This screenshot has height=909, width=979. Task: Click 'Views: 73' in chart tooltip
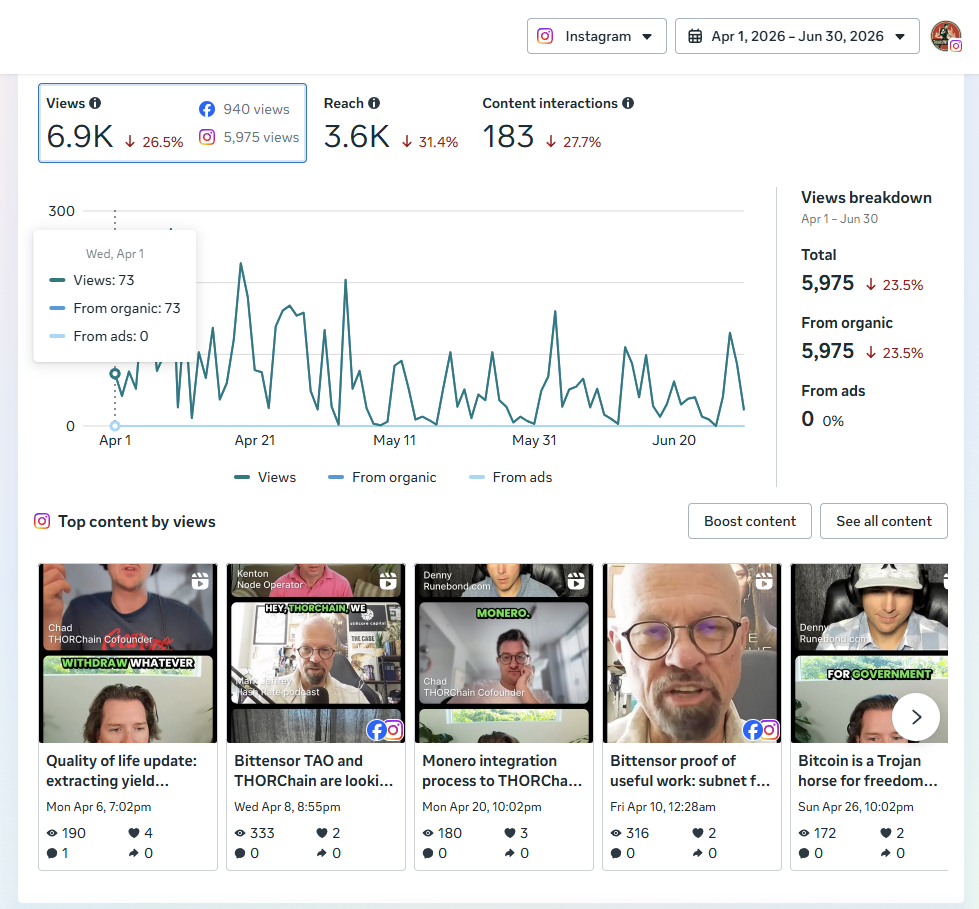[104, 280]
